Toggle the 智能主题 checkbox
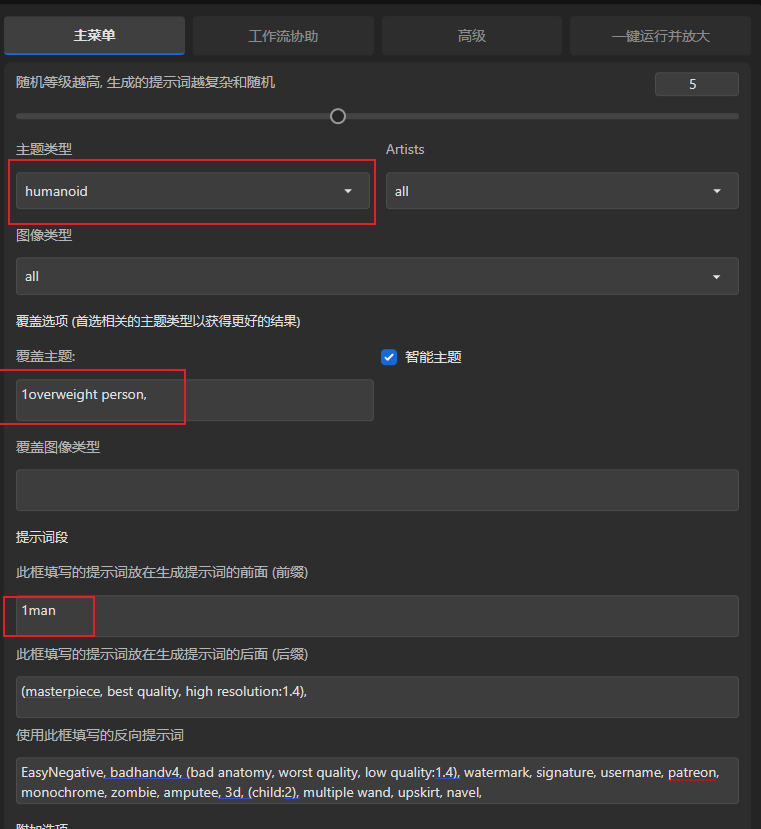 389,357
